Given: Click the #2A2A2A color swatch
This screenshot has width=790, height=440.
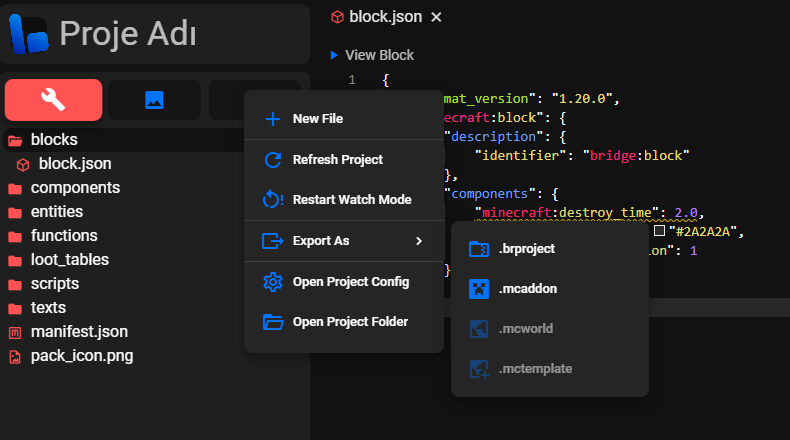Looking at the screenshot, I should [x=659, y=231].
